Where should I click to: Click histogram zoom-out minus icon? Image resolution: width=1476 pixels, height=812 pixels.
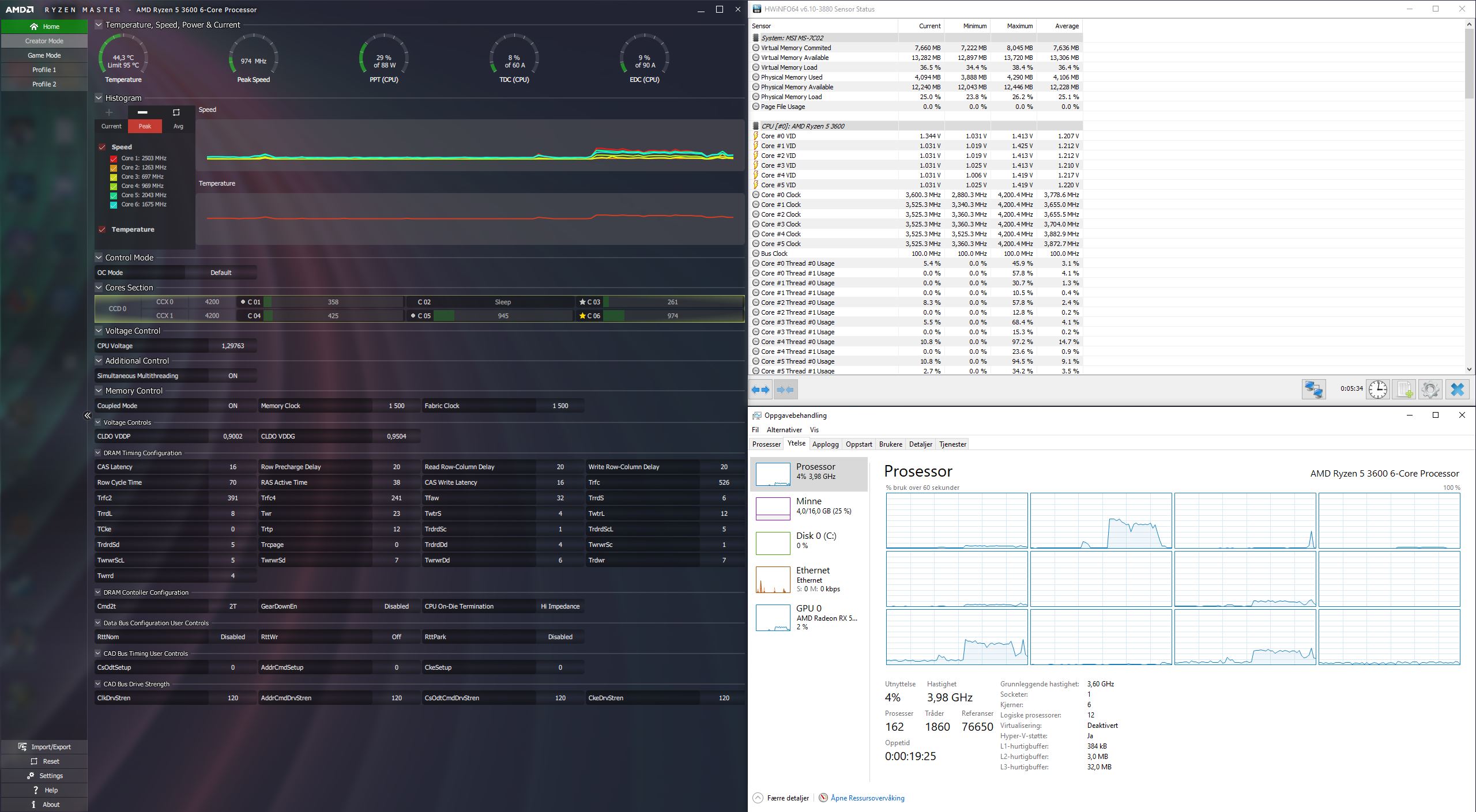pyautogui.click(x=142, y=112)
